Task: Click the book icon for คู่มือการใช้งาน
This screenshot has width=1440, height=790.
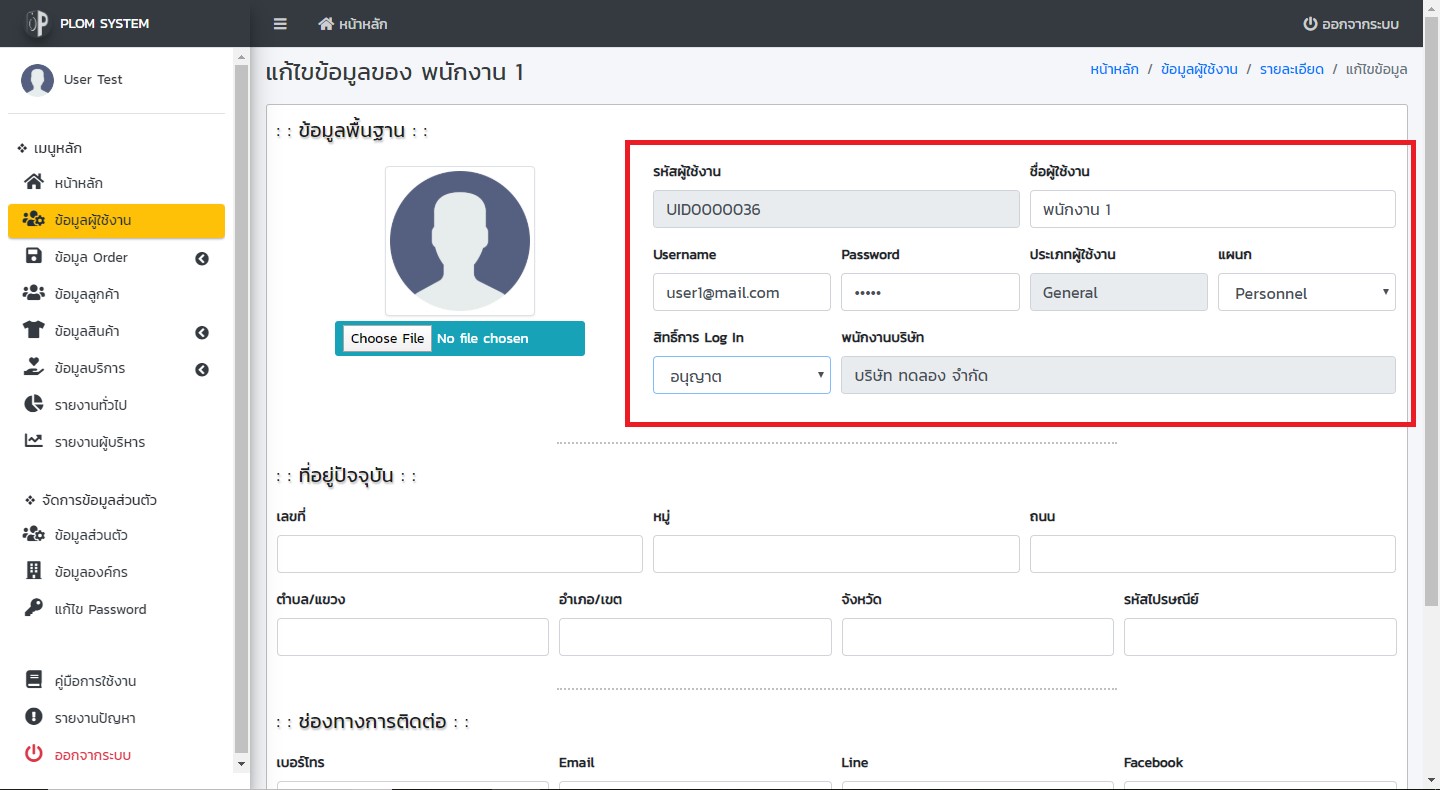Action: (x=34, y=680)
